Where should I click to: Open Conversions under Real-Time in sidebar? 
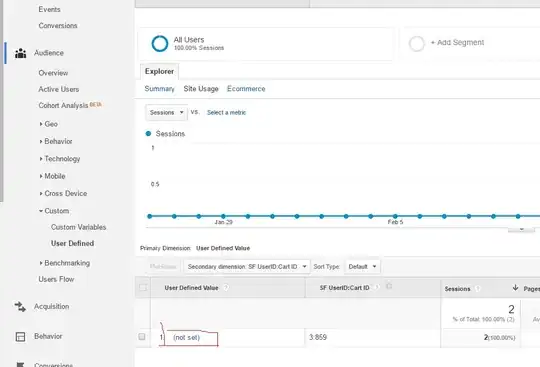click(x=58, y=25)
